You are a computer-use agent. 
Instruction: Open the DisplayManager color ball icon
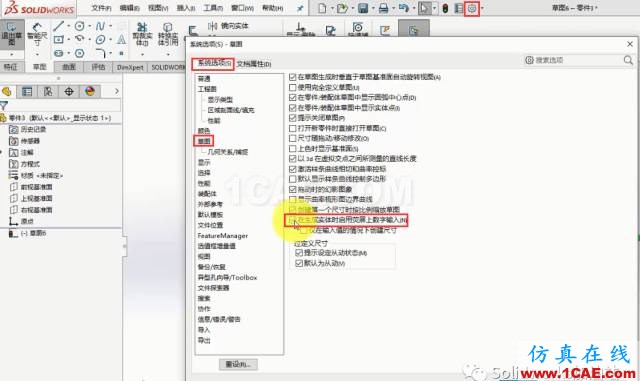90,91
